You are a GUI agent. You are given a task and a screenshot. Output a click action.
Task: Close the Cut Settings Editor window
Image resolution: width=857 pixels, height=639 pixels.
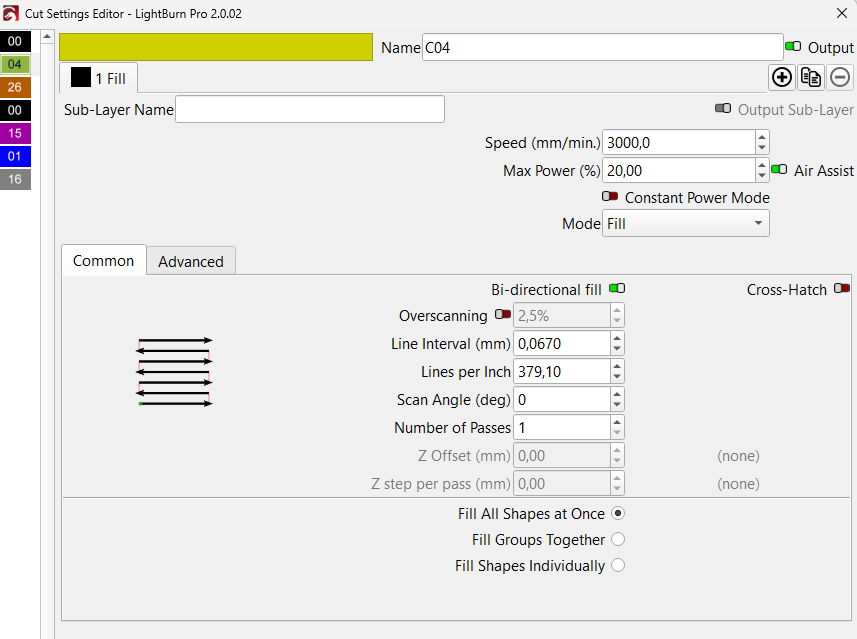click(842, 13)
